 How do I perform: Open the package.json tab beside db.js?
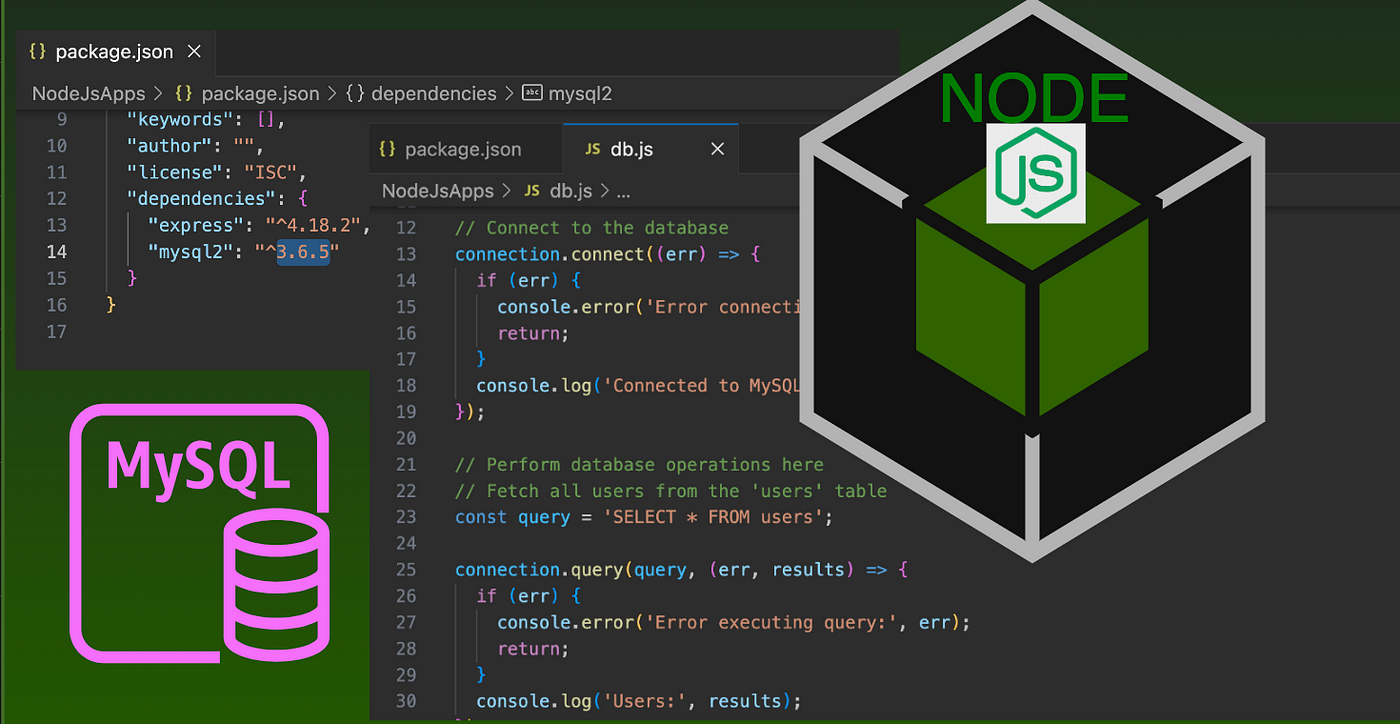462,149
